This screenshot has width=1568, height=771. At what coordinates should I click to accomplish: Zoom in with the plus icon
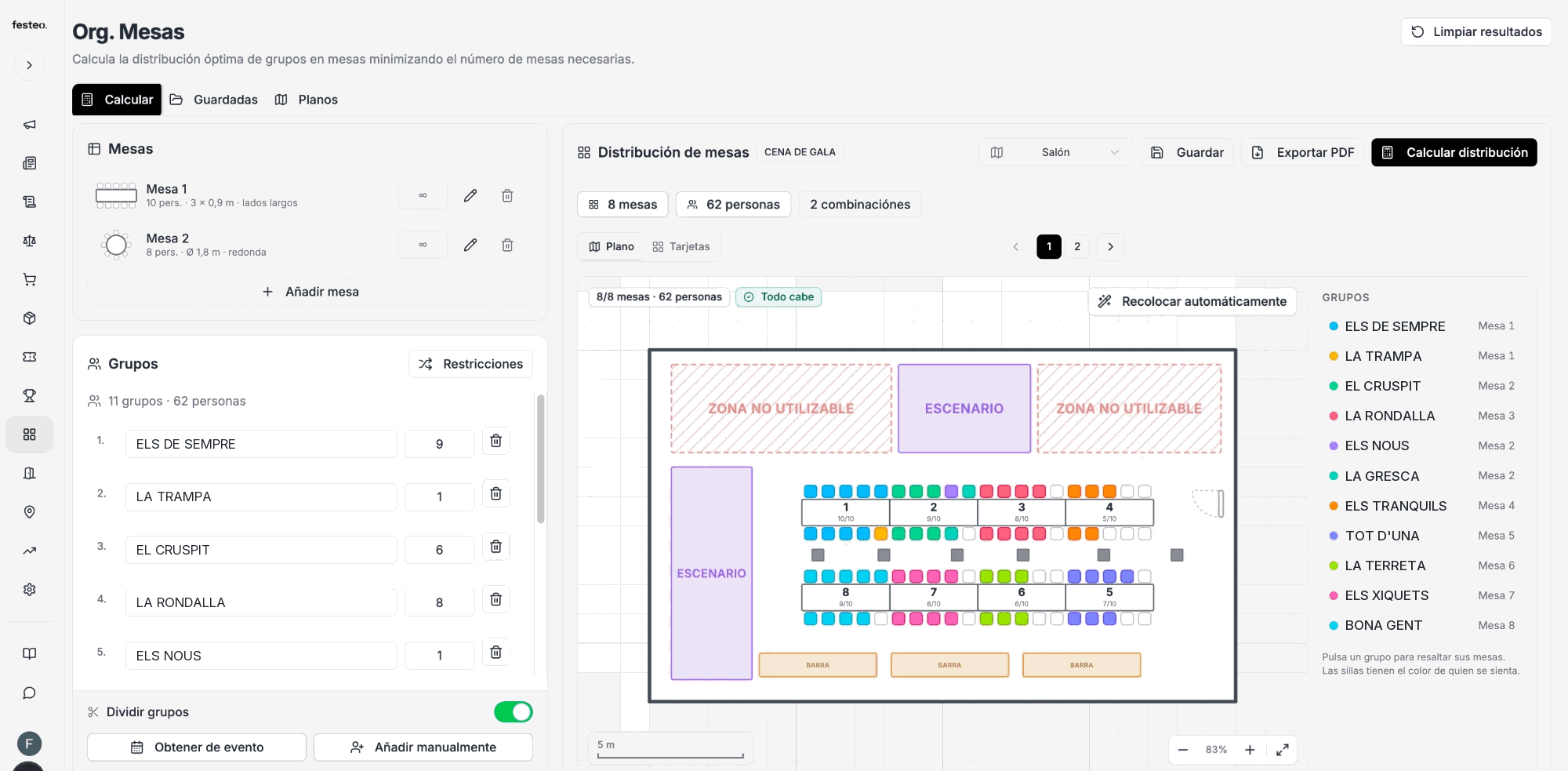(1250, 750)
